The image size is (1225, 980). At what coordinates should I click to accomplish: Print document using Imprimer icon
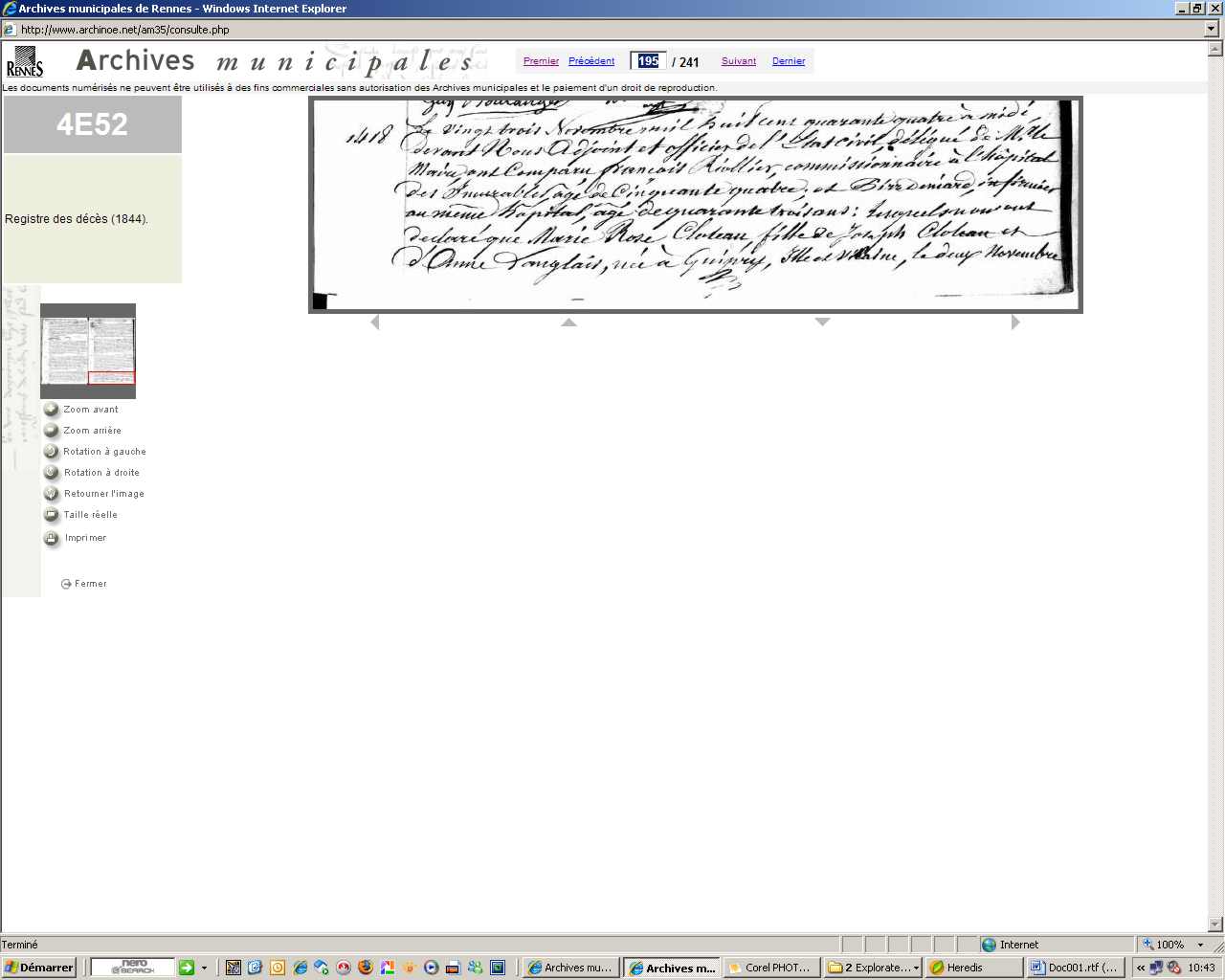pyautogui.click(x=52, y=538)
